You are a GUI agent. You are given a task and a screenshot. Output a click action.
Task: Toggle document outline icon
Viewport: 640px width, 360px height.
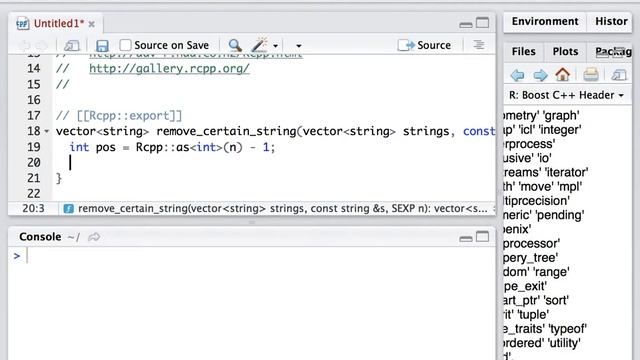pyautogui.click(x=479, y=44)
